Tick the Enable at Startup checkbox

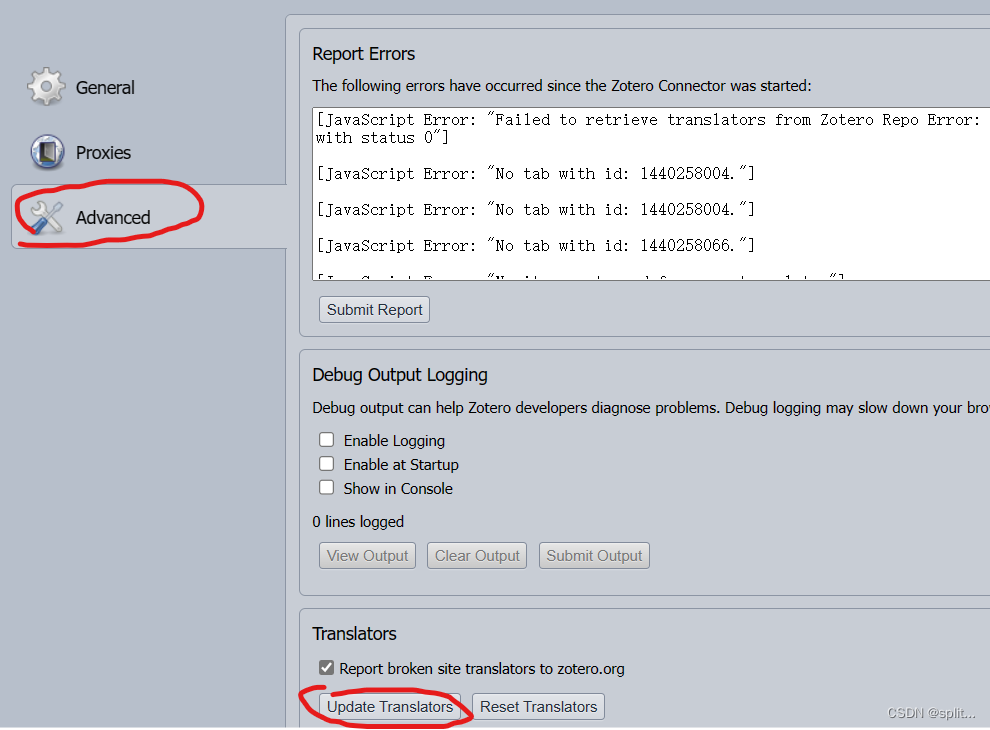(326, 464)
